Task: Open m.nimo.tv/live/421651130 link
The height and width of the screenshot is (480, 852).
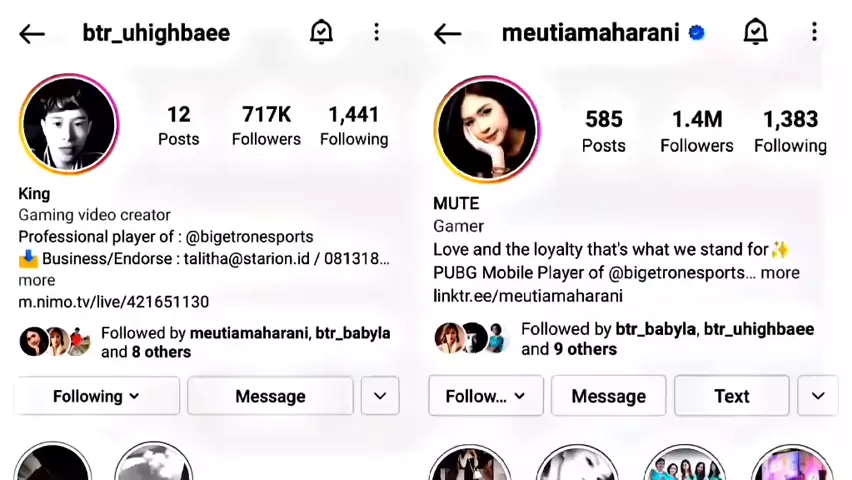Action: (x=114, y=302)
